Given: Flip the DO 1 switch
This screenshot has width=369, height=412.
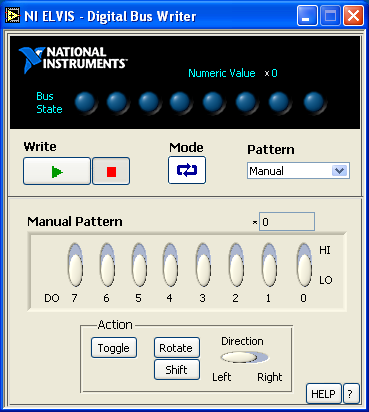Looking at the screenshot, I should tap(269, 265).
